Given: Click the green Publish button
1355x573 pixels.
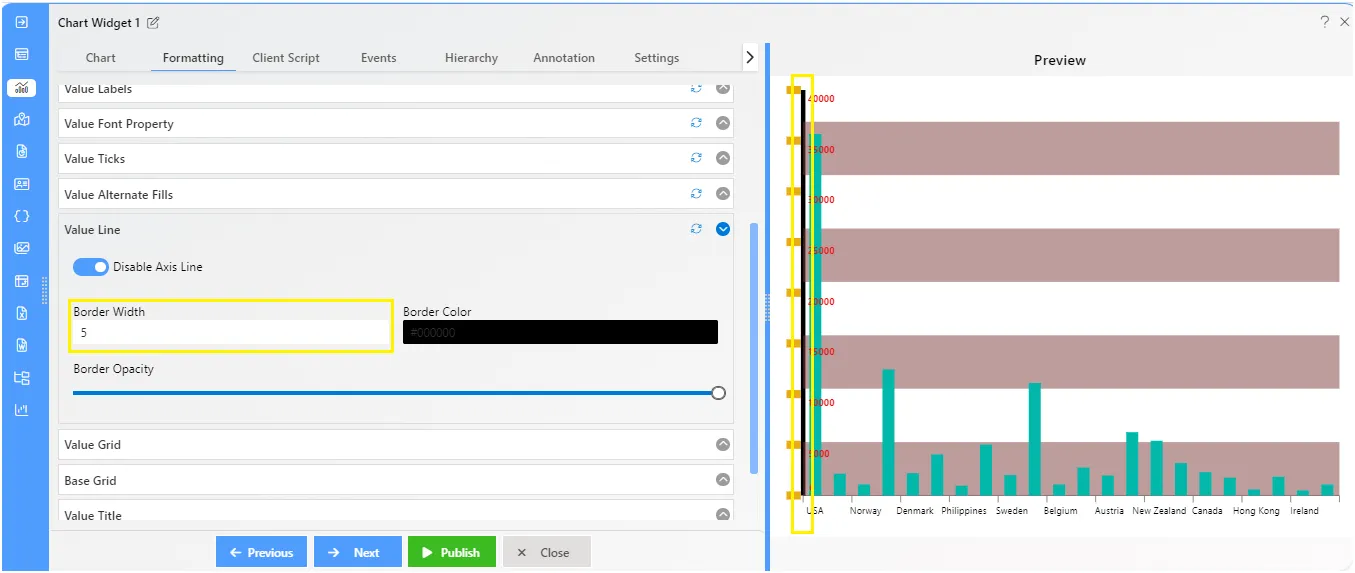Looking at the screenshot, I should pyautogui.click(x=452, y=552).
